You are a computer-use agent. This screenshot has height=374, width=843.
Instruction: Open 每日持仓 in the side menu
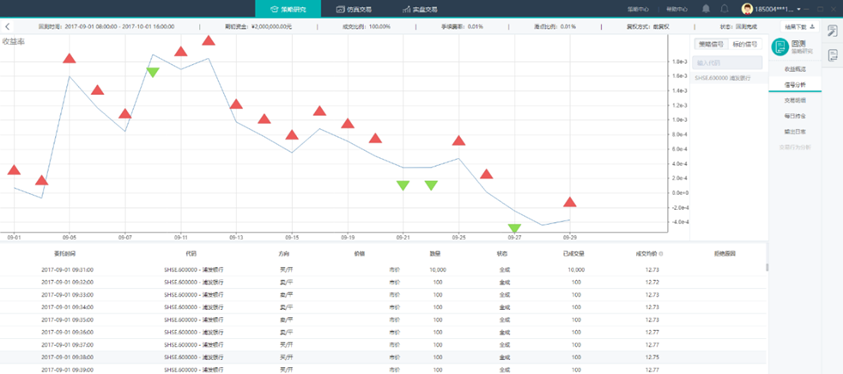(795, 116)
